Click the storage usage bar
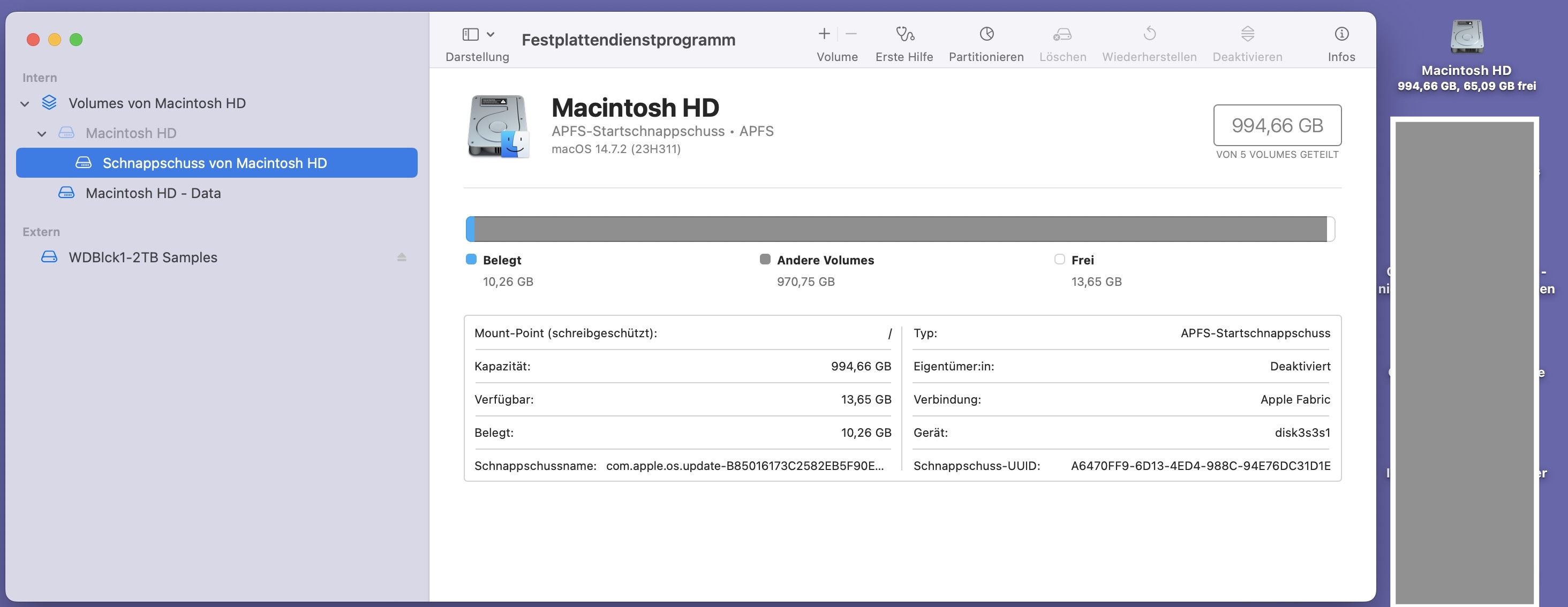This screenshot has width=1568, height=607. [900, 229]
